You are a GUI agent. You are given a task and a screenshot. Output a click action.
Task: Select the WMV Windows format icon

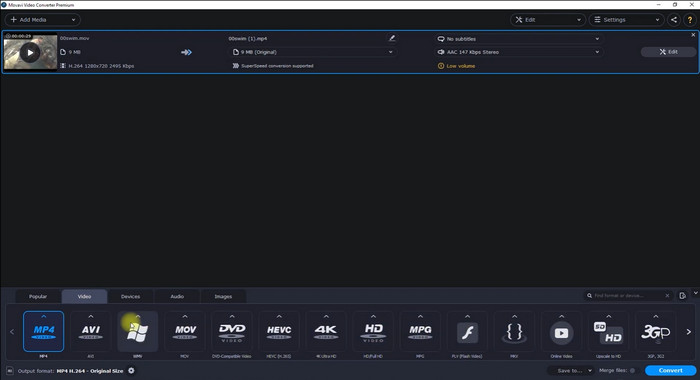pyautogui.click(x=138, y=331)
